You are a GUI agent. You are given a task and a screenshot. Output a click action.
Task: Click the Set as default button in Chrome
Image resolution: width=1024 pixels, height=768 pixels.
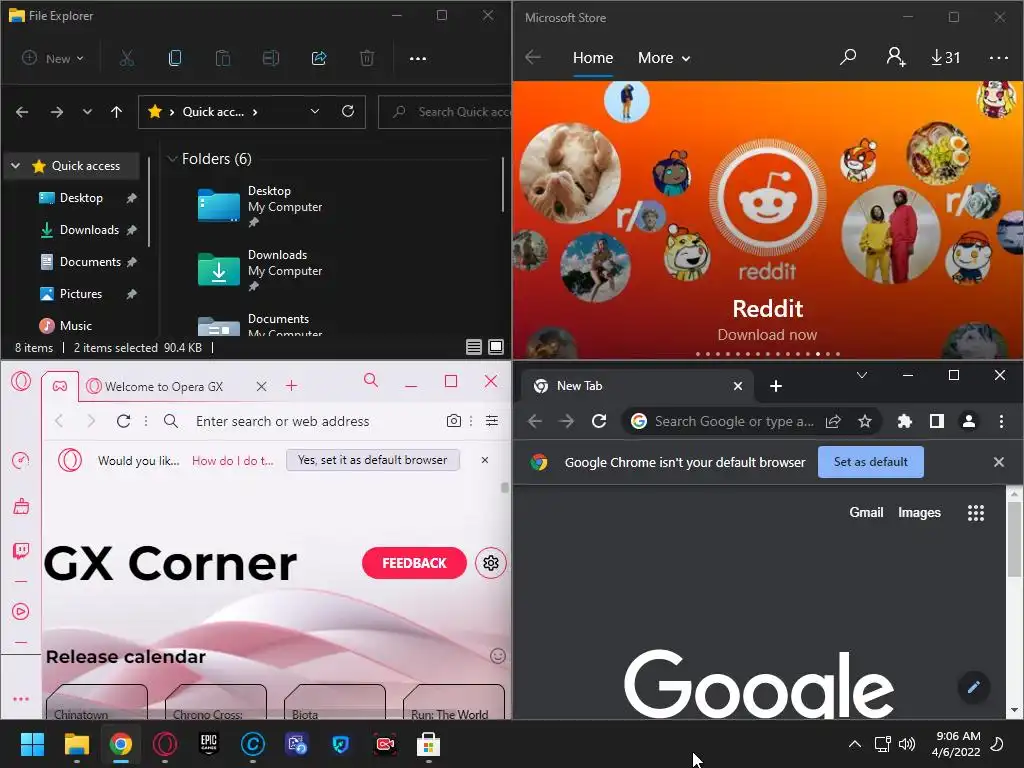[x=871, y=462]
